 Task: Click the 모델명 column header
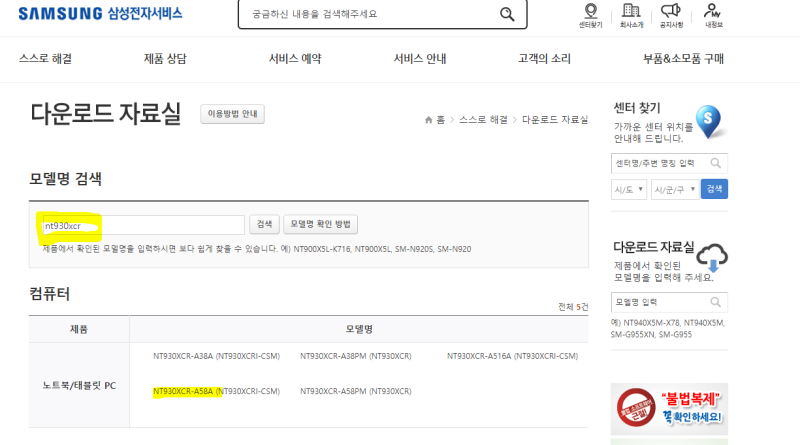pos(359,329)
